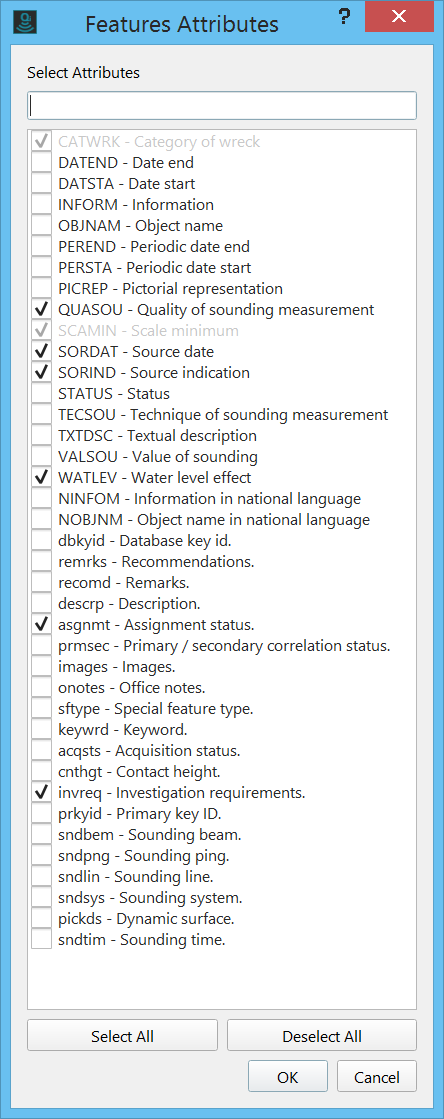Screen dimensions: 444x1119
Task: Close the Features Attributes dialog
Action: pyautogui.click(x=399, y=16)
